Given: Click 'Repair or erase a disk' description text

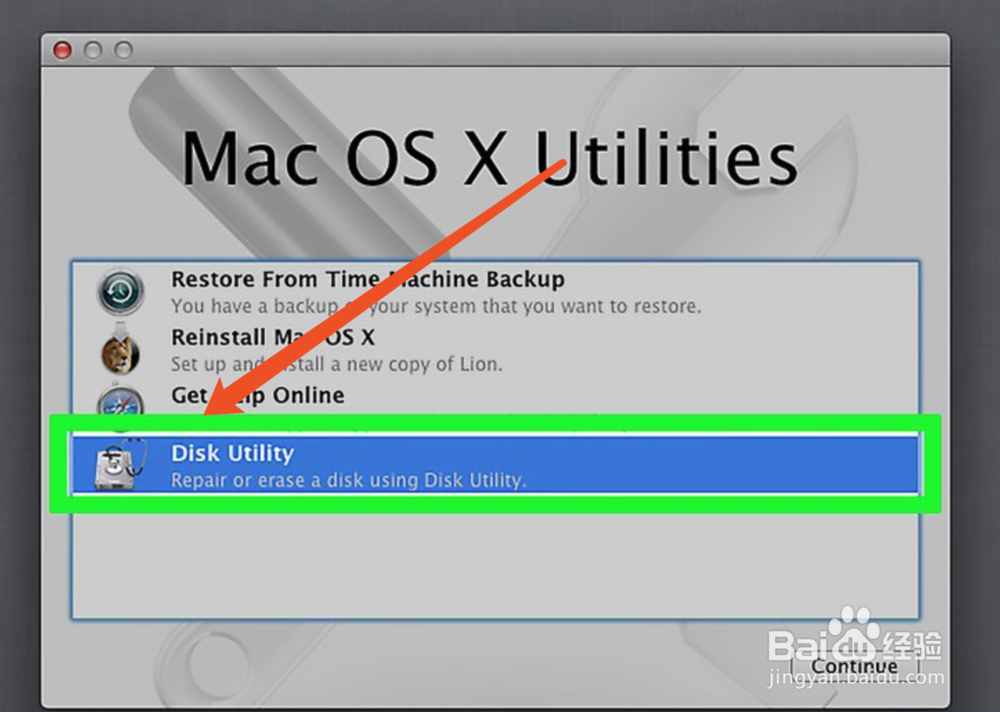Looking at the screenshot, I should pos(349,480).
